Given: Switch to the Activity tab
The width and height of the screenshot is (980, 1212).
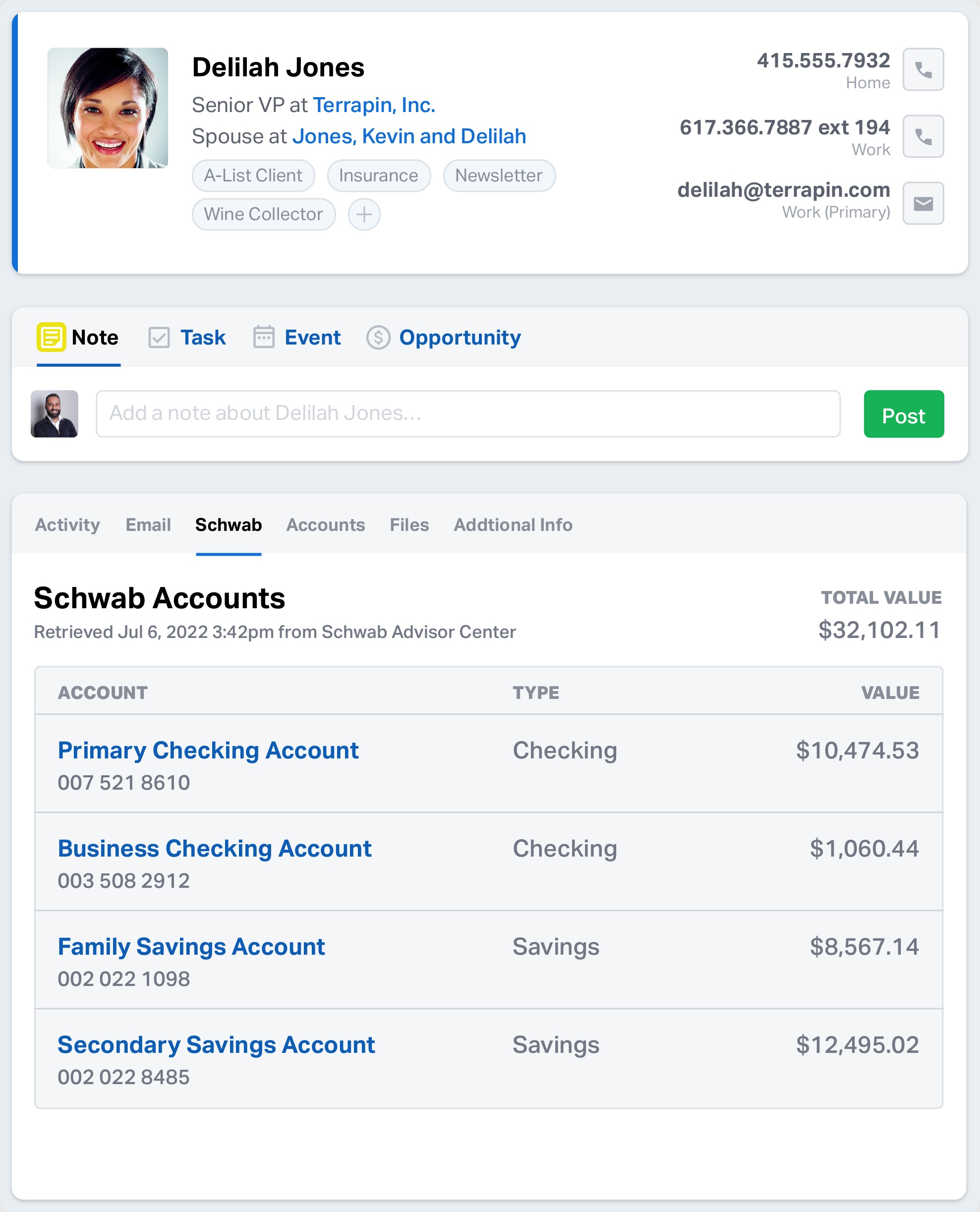Looking at the screenshot, I should (68, 525).
